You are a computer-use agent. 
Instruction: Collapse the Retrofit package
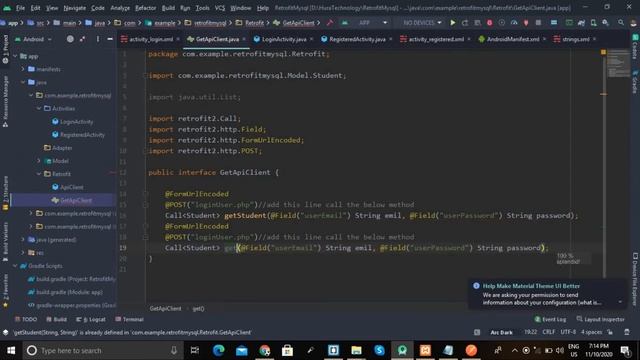tap(39, 174)
